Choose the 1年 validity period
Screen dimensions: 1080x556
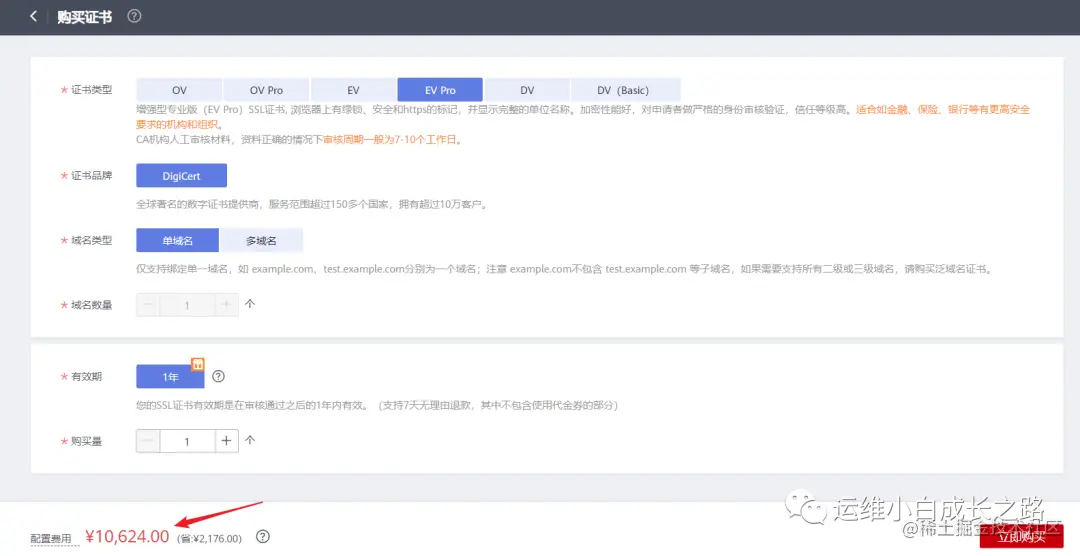click(170, 377)
